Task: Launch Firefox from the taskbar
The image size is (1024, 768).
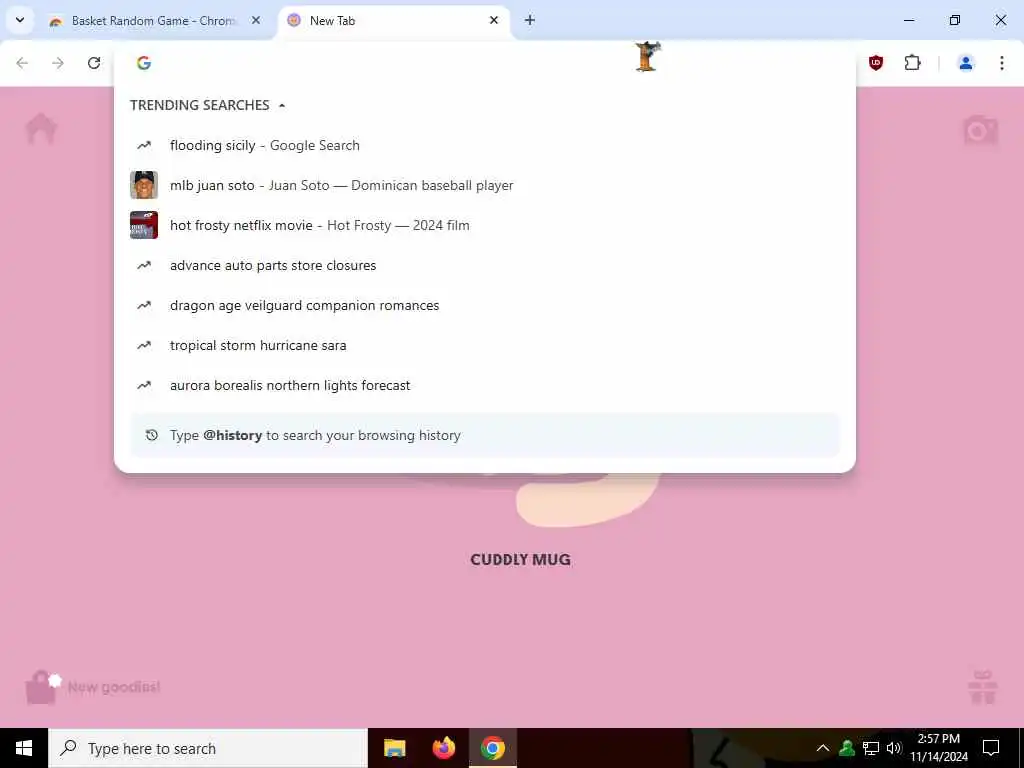Action: click(x=444, y=748)
